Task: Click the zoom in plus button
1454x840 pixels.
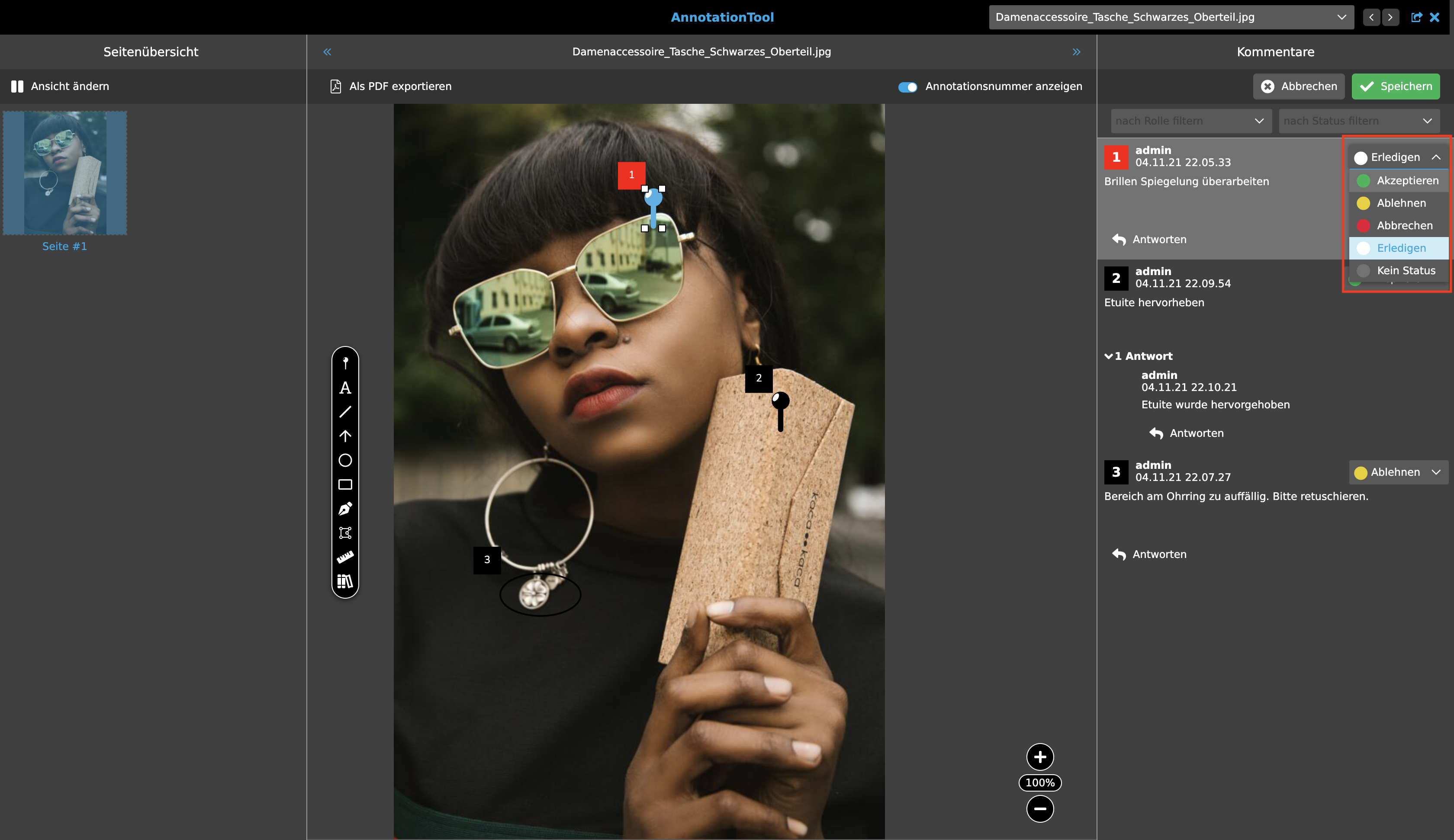Action: [x=1040, y=757]
